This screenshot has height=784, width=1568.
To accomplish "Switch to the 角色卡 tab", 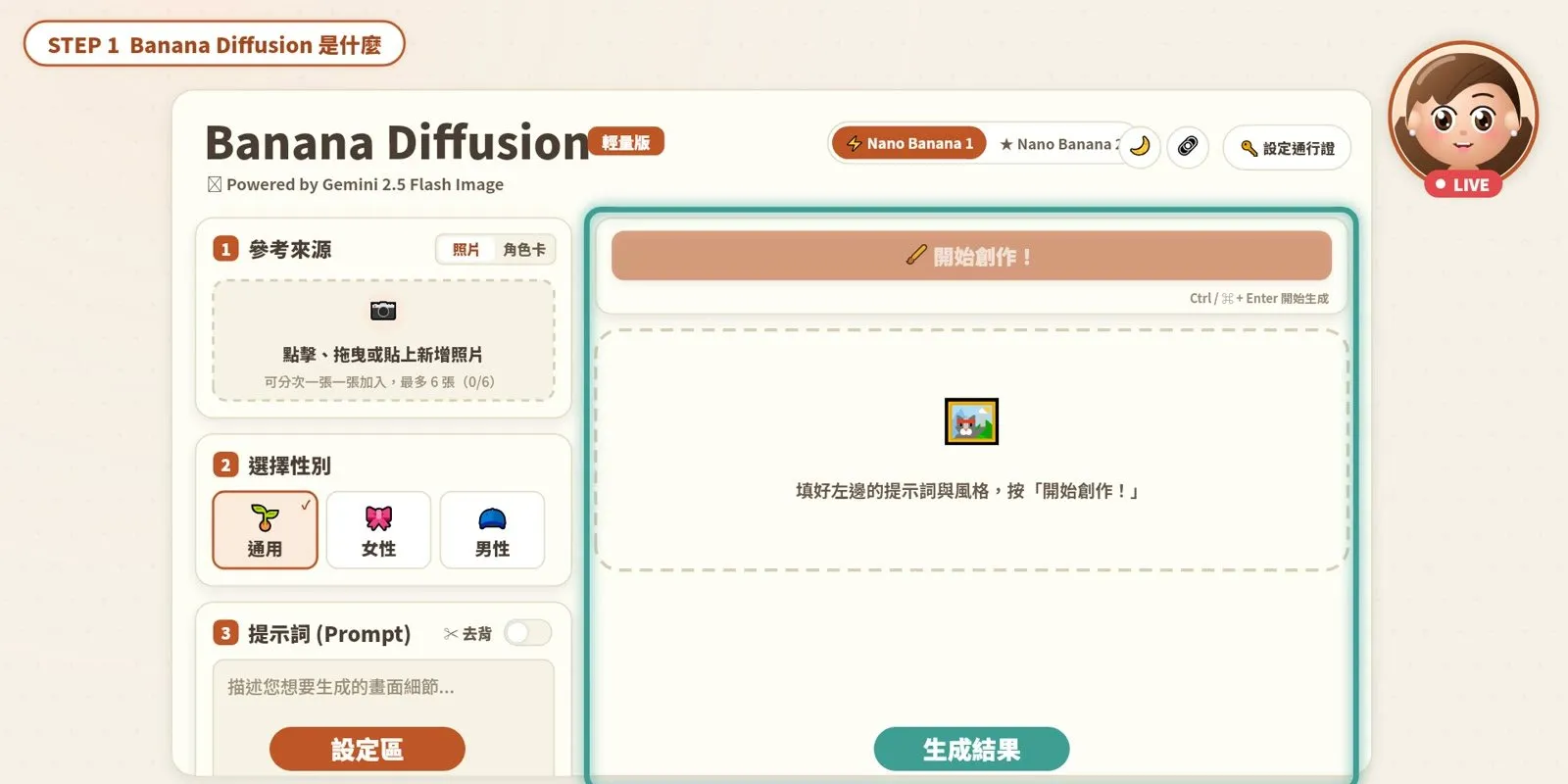I will coord(524,250).
